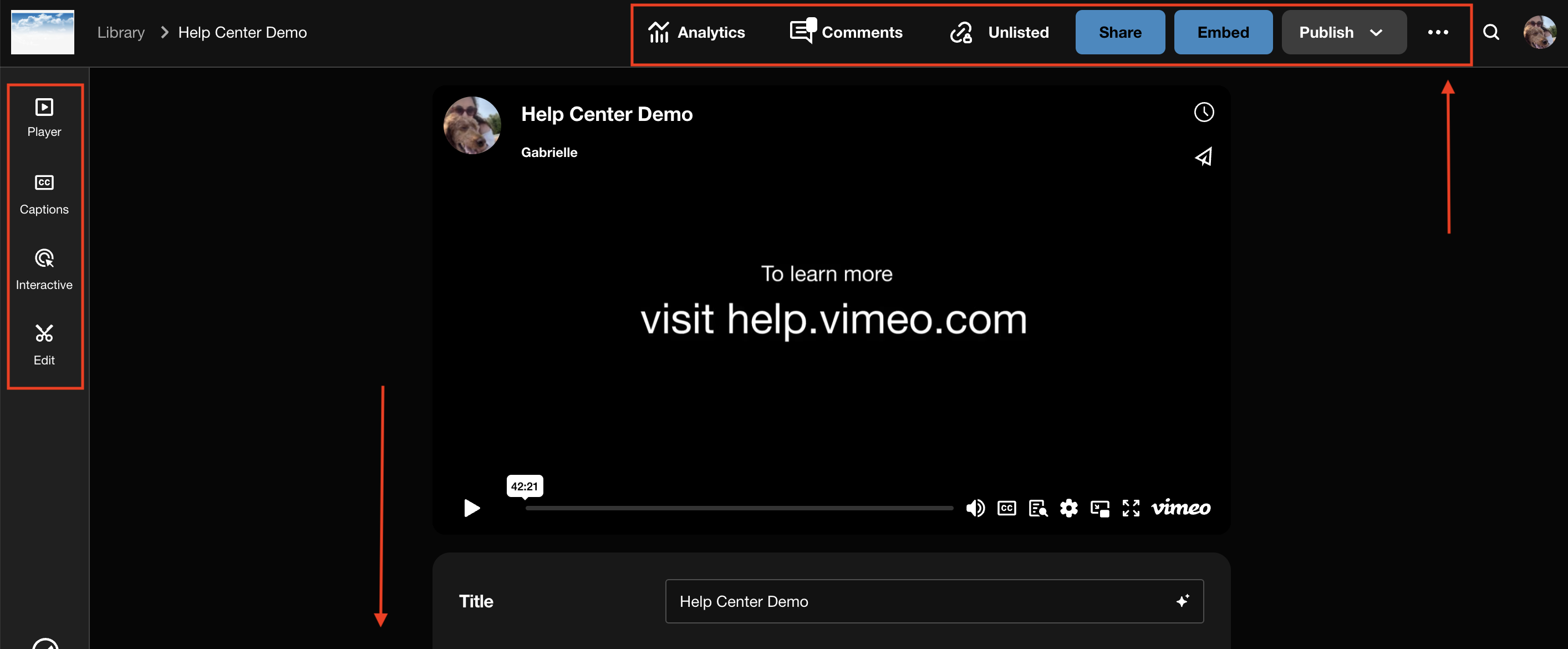Open the Analytics tab
Image resolution: width=1568 pixels, height=649 pixels.
696,32
